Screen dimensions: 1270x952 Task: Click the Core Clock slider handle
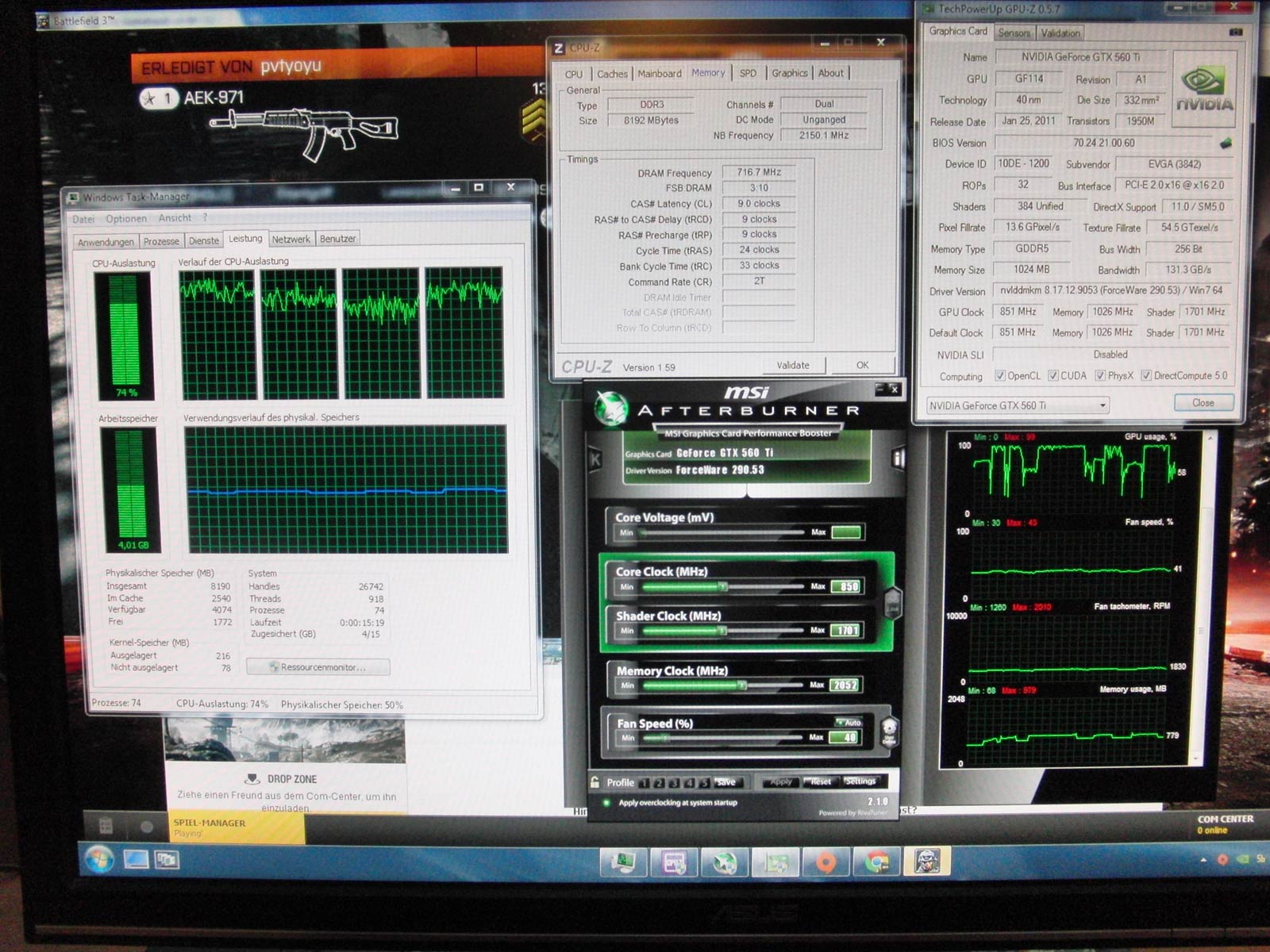(x=722, y=587)
